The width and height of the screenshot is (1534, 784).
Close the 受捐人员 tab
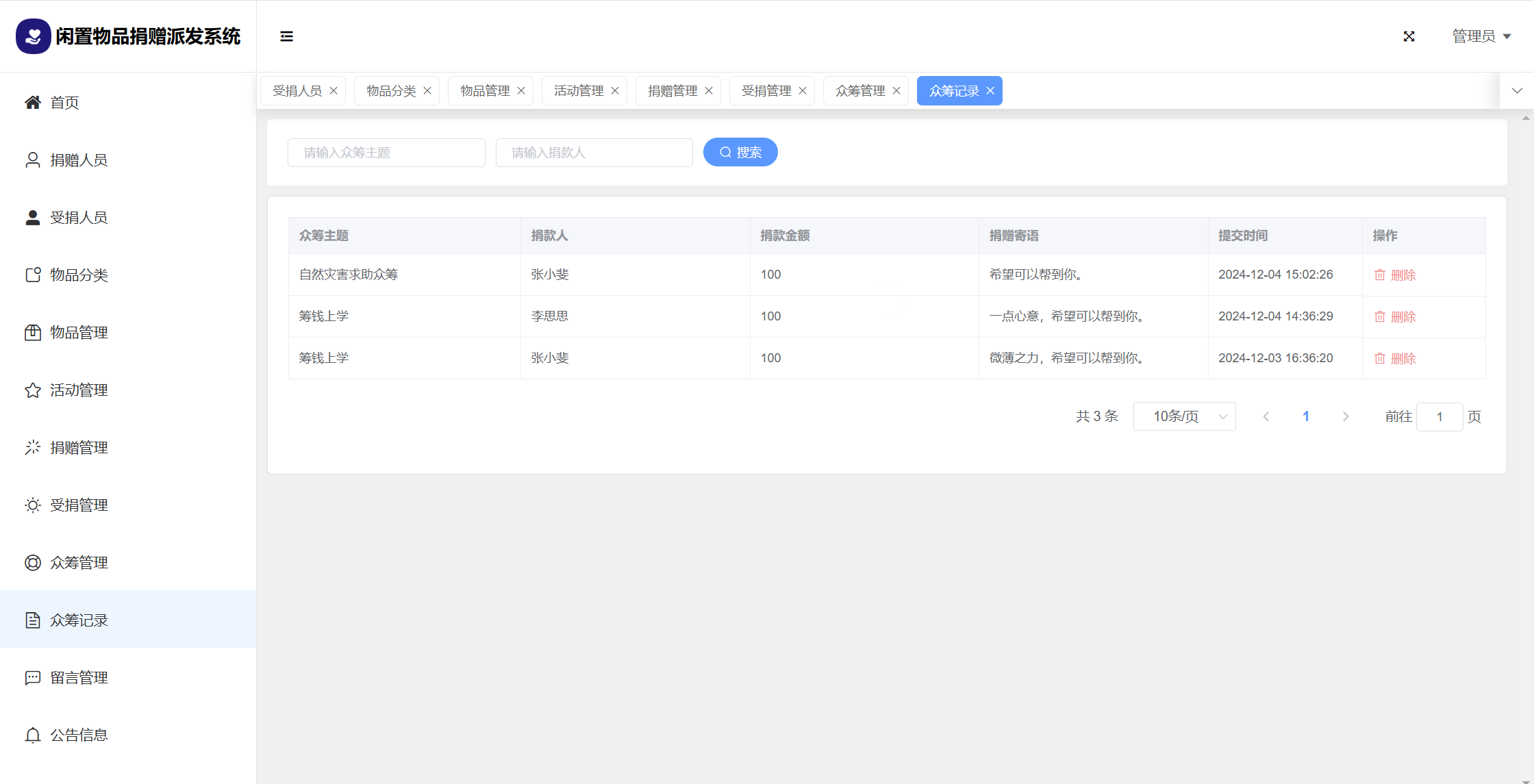pos(334,91)
